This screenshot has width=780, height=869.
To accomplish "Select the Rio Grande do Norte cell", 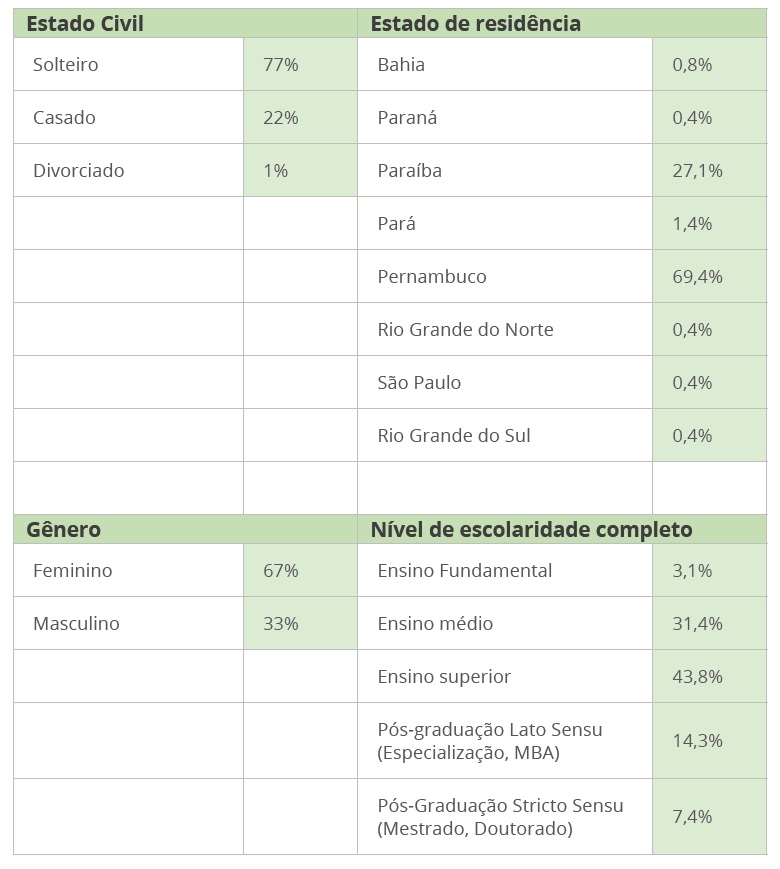I will coord(465,330).
